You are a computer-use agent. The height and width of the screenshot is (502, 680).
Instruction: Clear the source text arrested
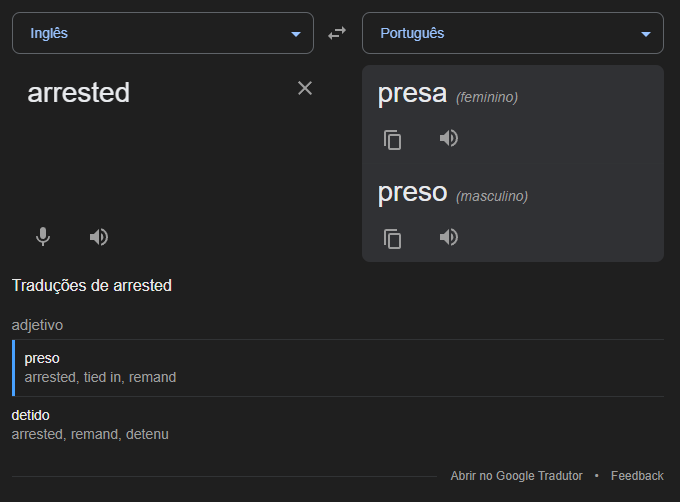click(x=305, y=88)
